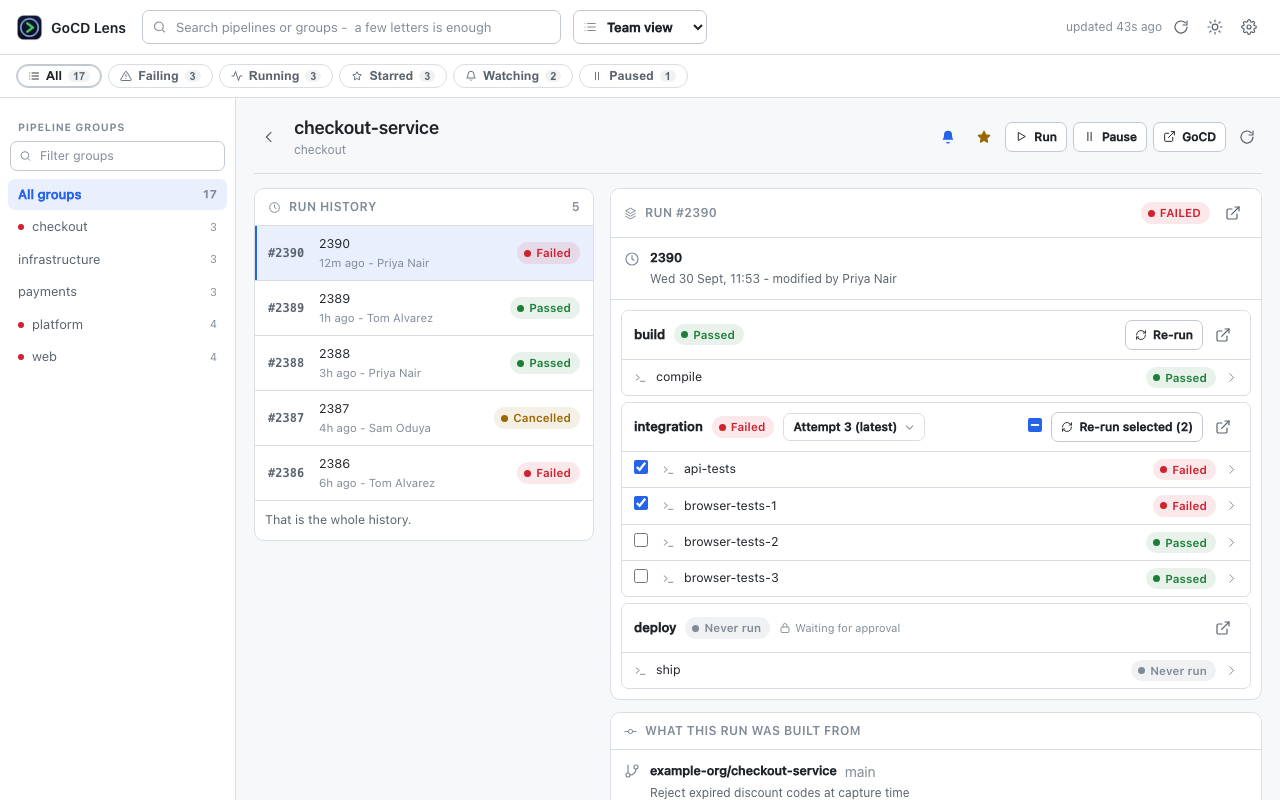Check the browser-tests-3 checkbox
The image size is (1280, 800).
641,576
